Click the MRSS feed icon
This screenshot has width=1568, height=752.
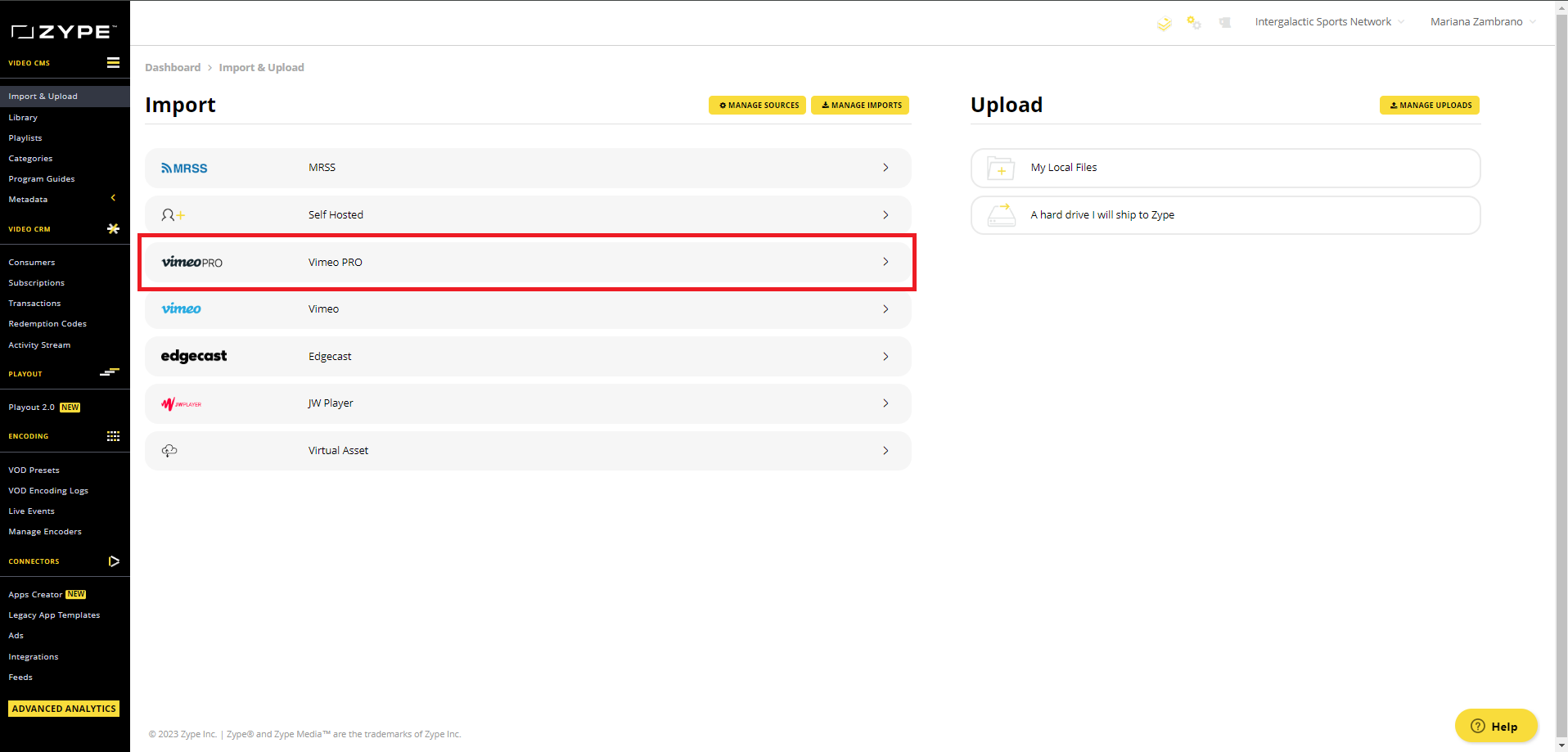185,168
